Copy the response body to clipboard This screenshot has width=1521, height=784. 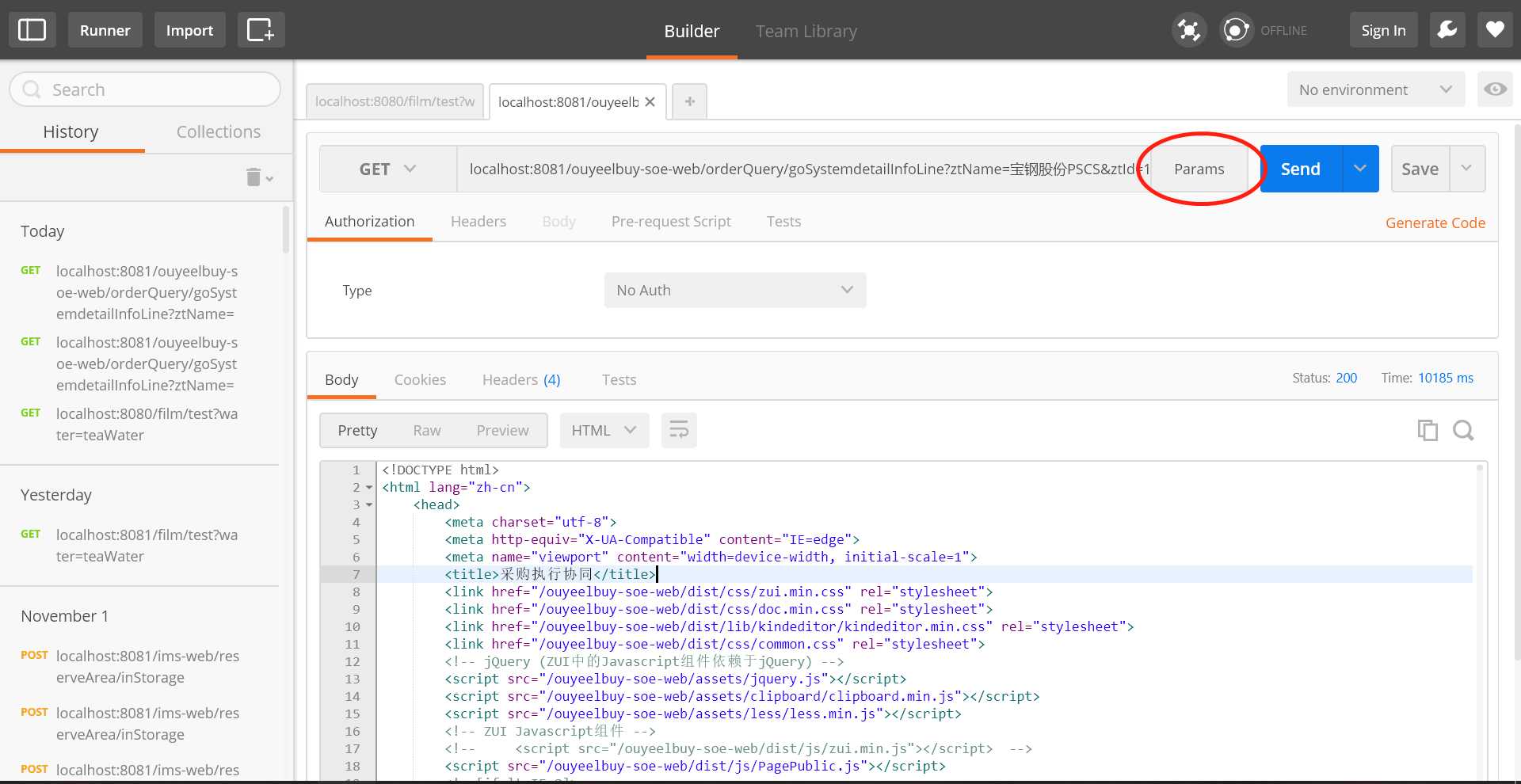pos(1428,430)
